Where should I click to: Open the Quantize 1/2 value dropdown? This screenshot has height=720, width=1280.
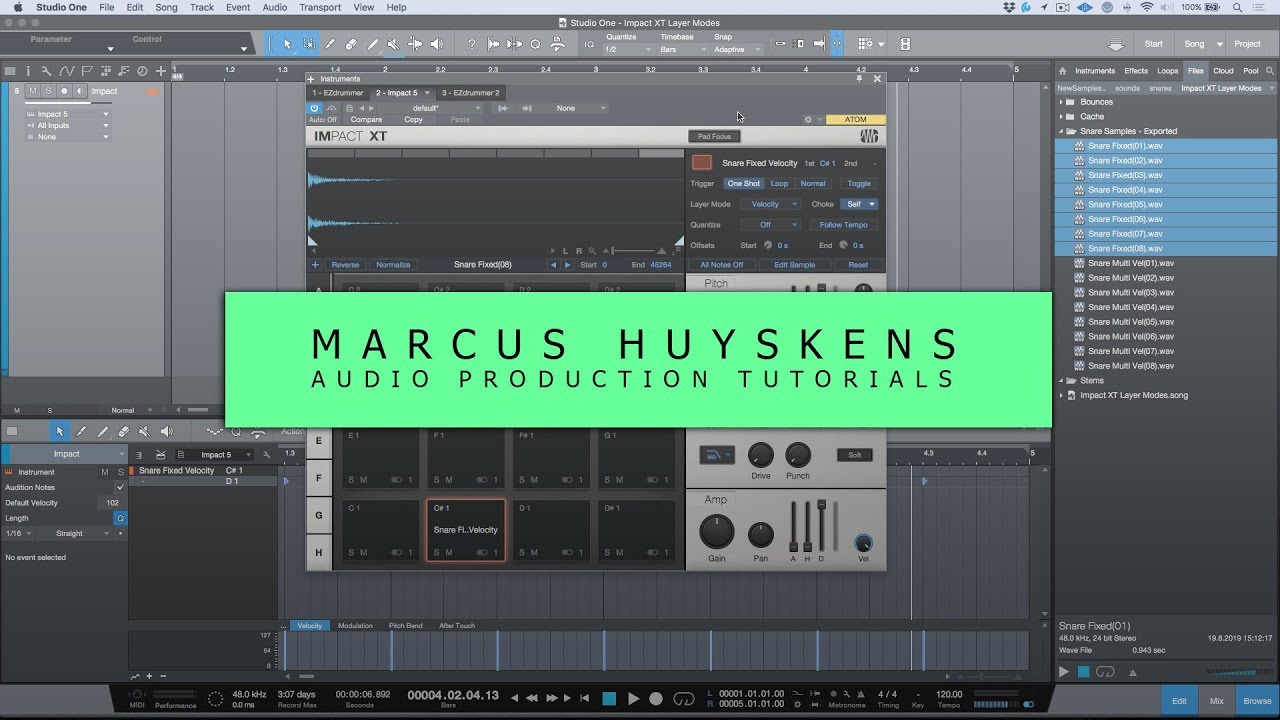point(628,49)
